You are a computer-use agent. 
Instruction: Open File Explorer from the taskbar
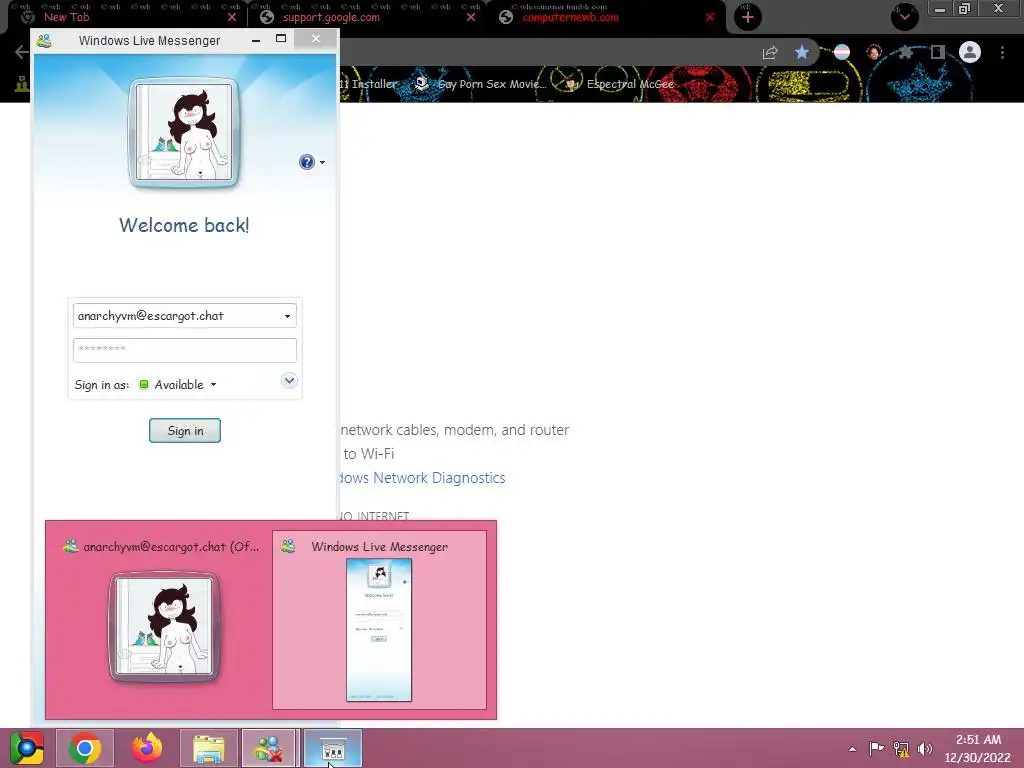point(209,748)
